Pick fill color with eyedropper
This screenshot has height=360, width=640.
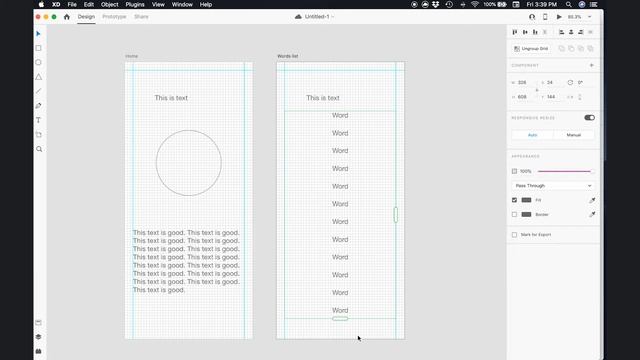point(592,200)
